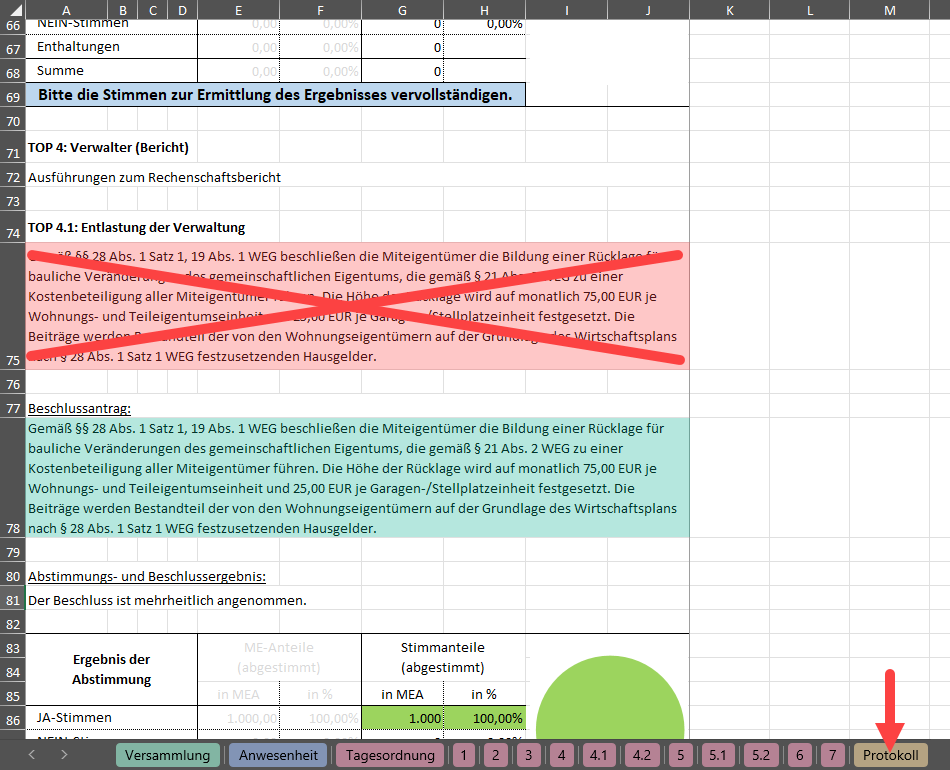Select column B header
950x770 pixels.
pyautogui.click(x=123, y=10)
